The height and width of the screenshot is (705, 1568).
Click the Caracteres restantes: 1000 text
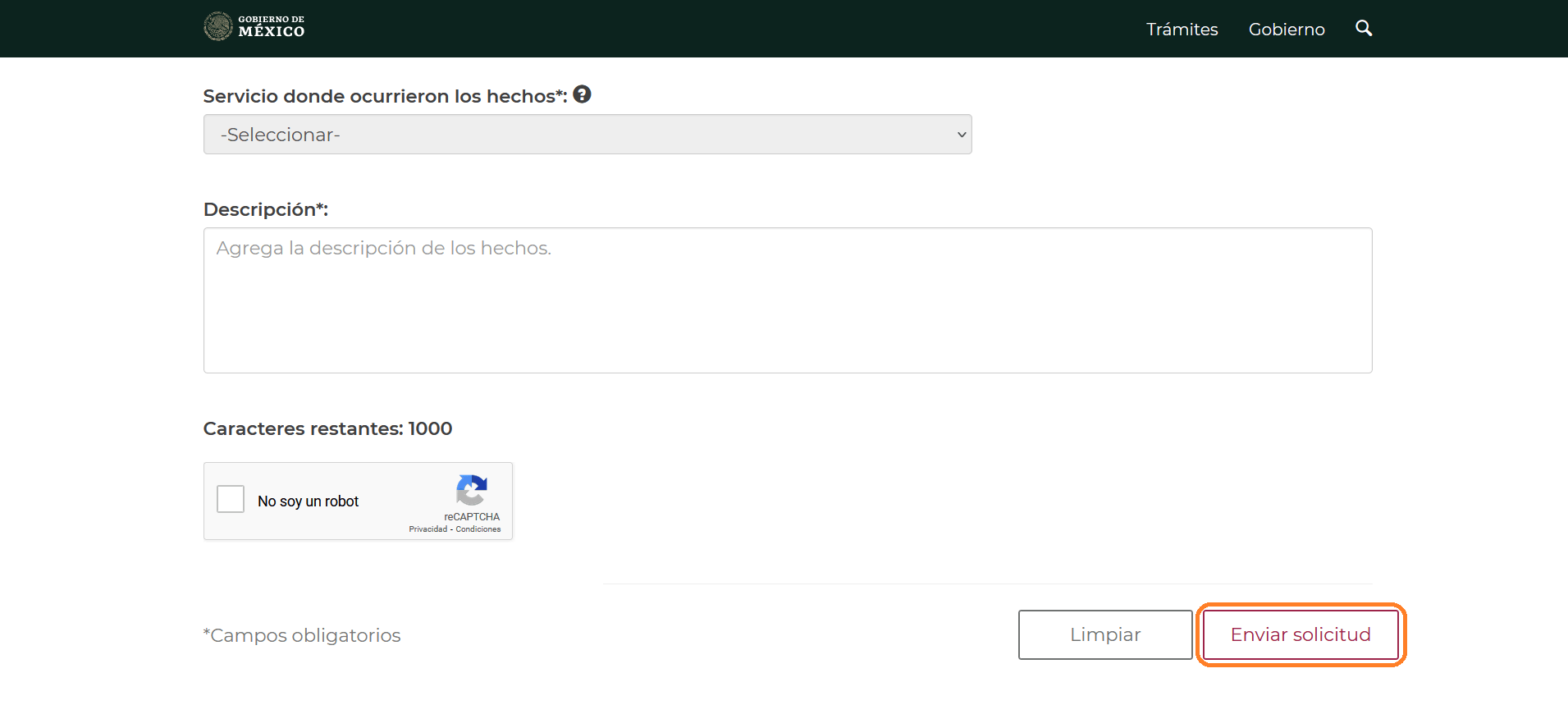pyautogui.click(x=327, y=428)
